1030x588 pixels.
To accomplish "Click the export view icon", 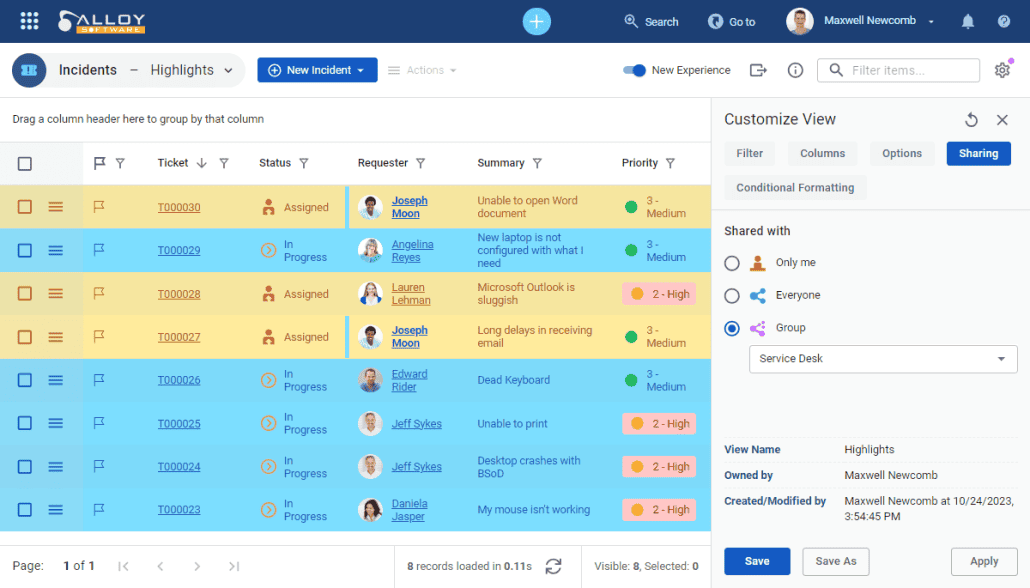I will (x=758, y=70).
